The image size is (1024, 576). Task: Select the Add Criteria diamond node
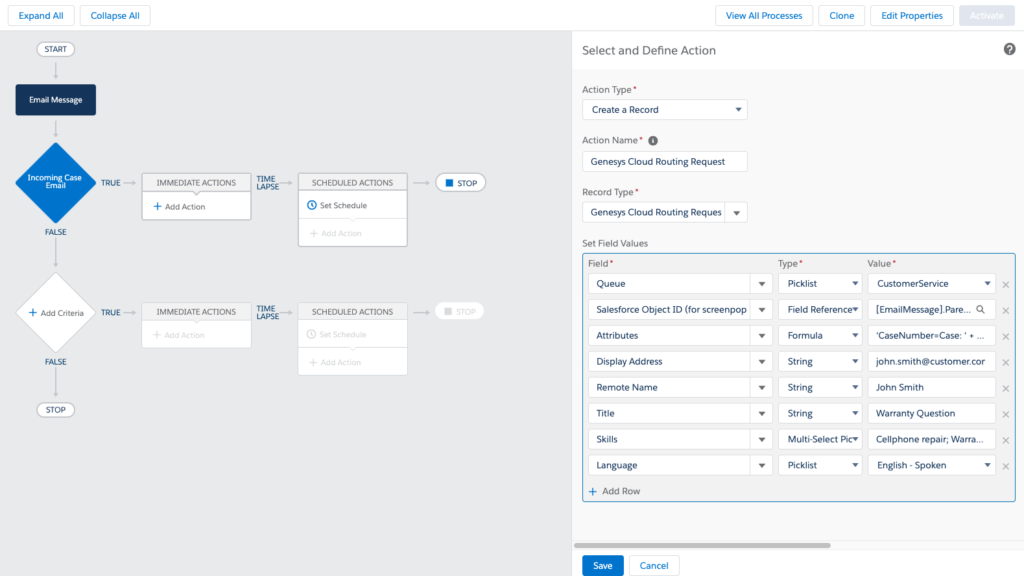tap(55, 311)
